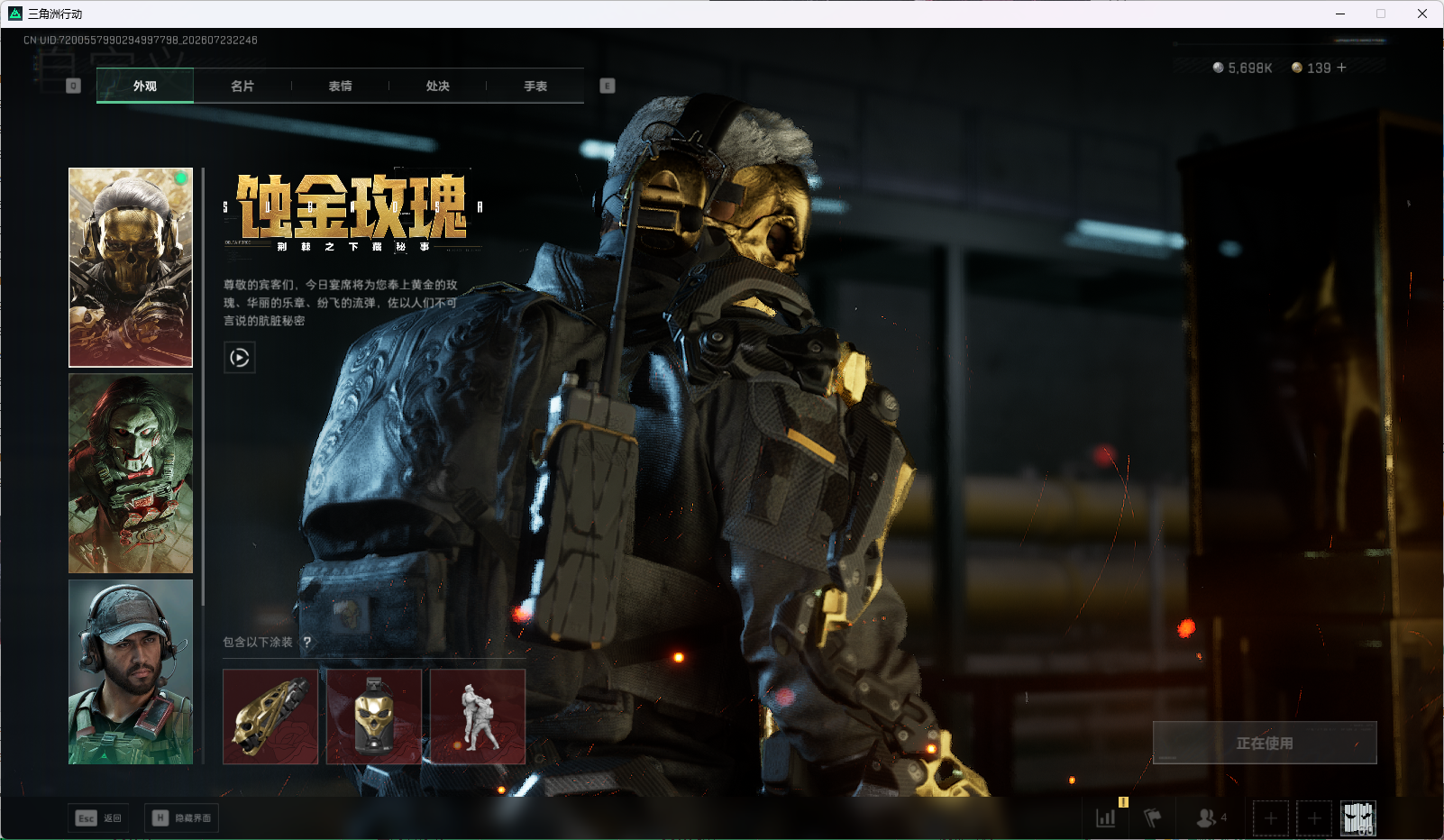Play the 蚀金玫瑰 skin preview video

(x=239, y=358)
